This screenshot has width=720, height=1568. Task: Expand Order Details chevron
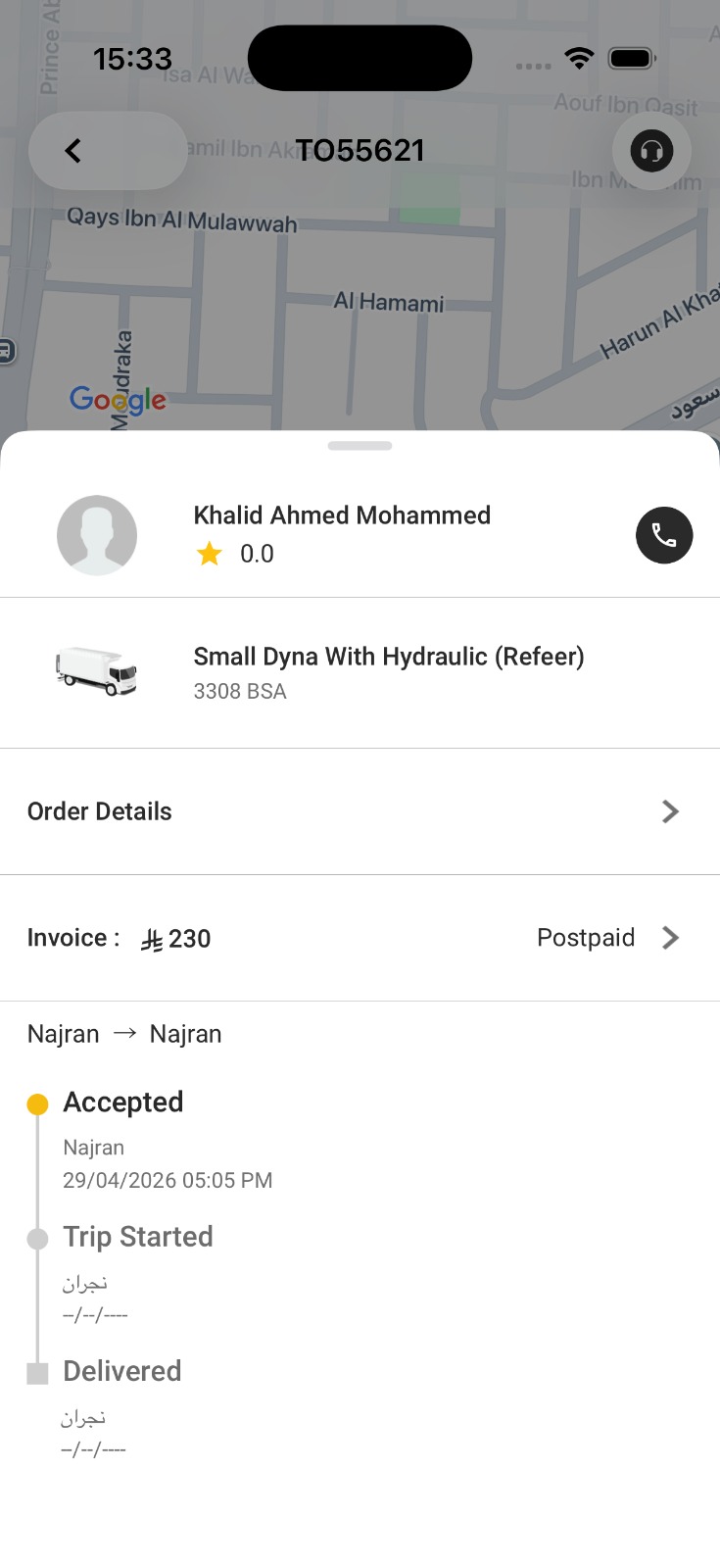coord(670,811)
